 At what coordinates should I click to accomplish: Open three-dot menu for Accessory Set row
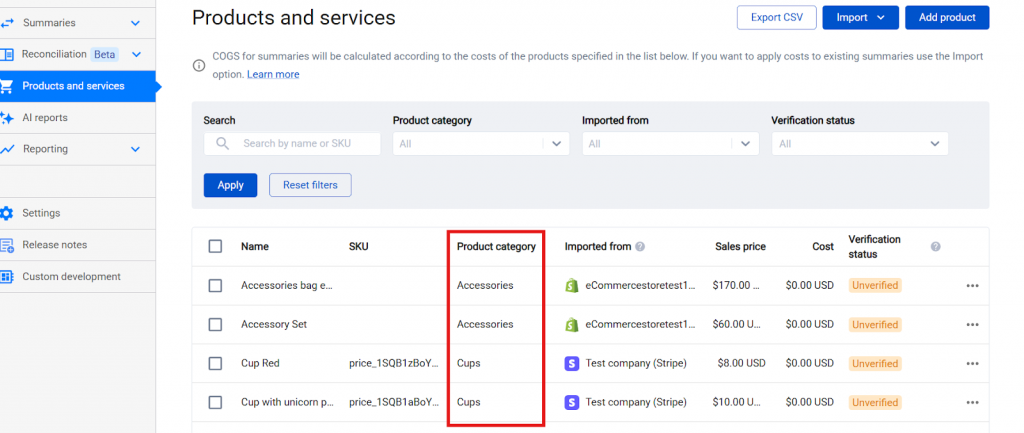(x=972, y=324)
